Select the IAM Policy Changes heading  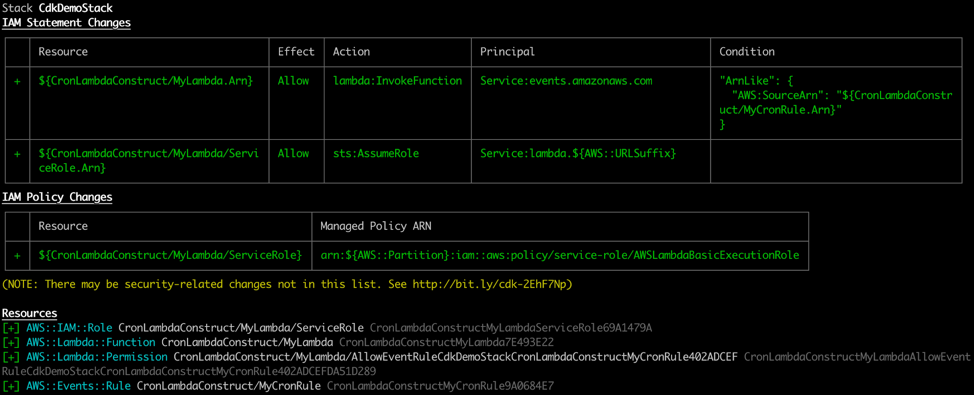point(57,198)
